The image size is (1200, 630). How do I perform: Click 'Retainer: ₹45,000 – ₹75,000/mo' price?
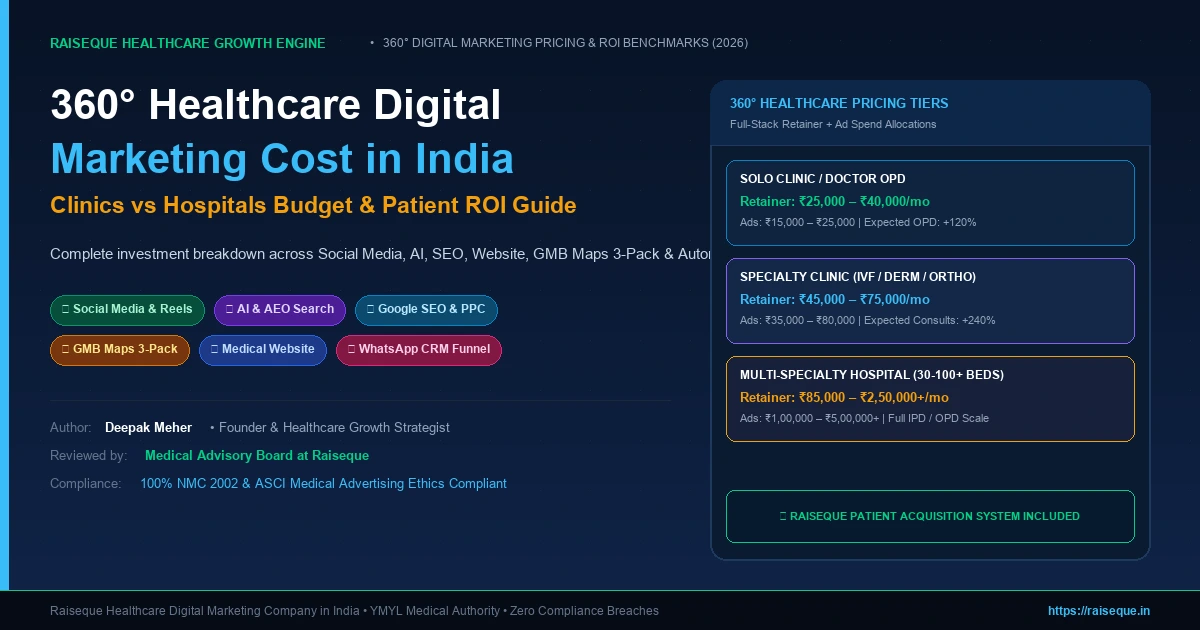(x=835, y=300)
